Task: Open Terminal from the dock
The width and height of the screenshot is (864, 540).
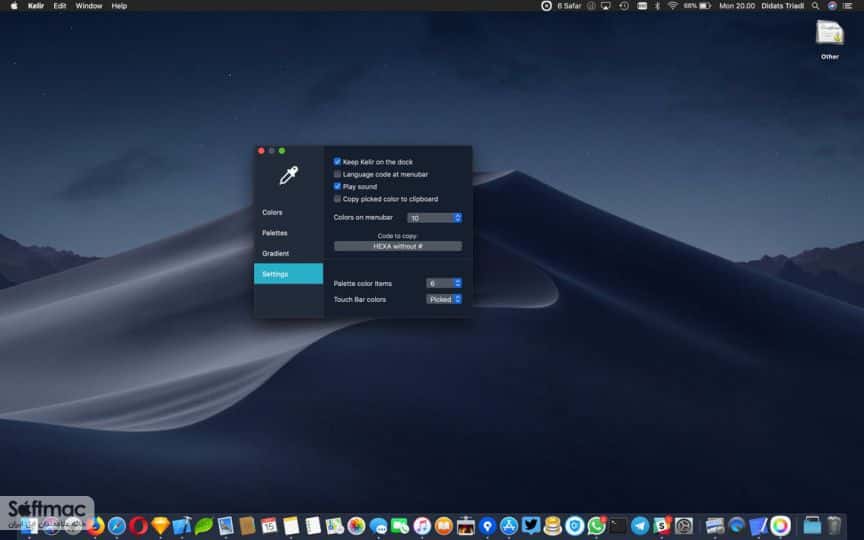Action: (x=618, y=526)
